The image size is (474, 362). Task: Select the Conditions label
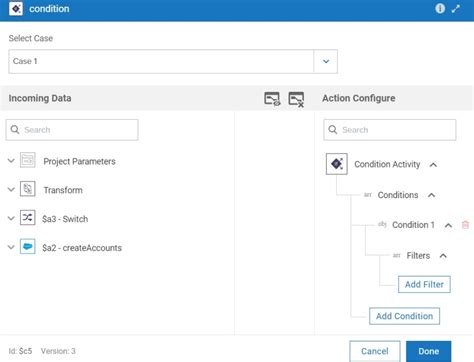click(398, 195)
